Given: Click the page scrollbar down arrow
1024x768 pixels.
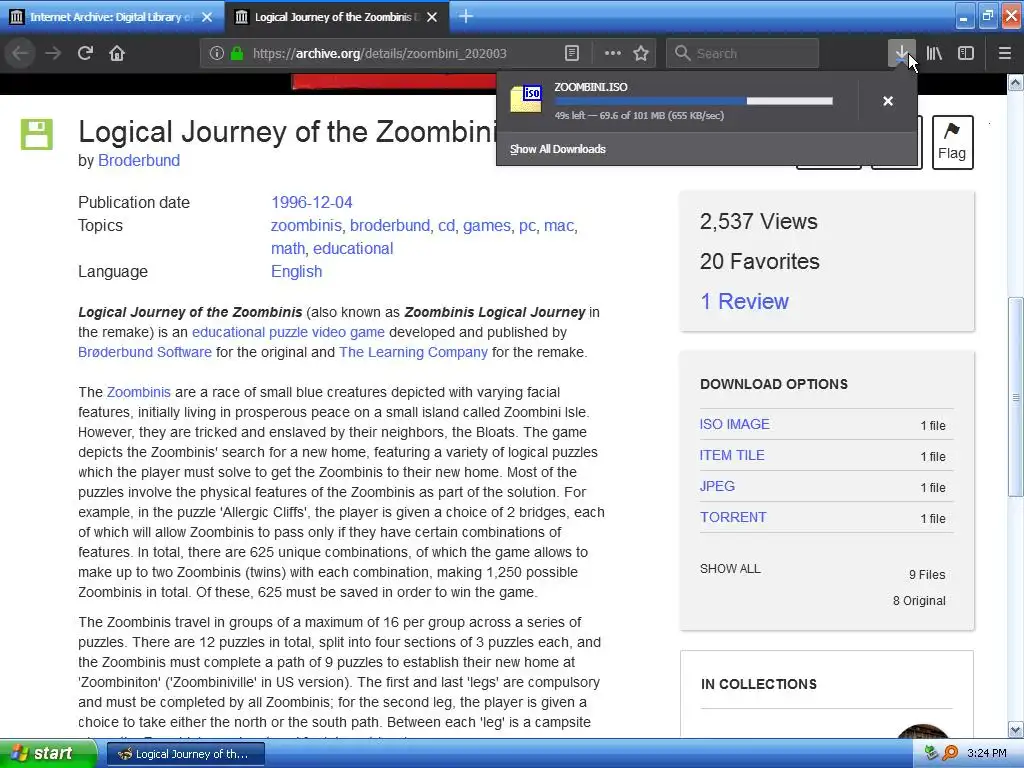Looking at the screenshot, I should click(1016, 729).
